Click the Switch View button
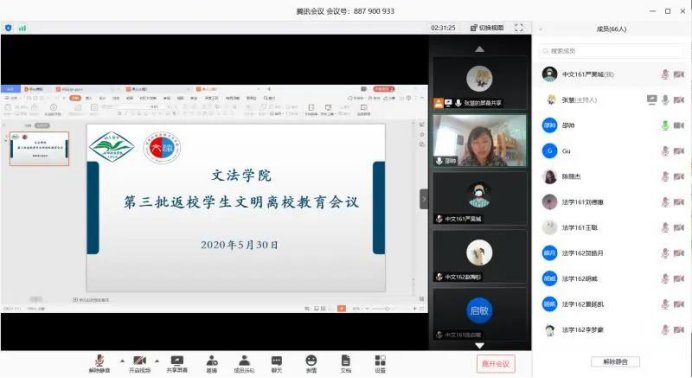This screenshot has height=378, width=692. click(487, 28)
